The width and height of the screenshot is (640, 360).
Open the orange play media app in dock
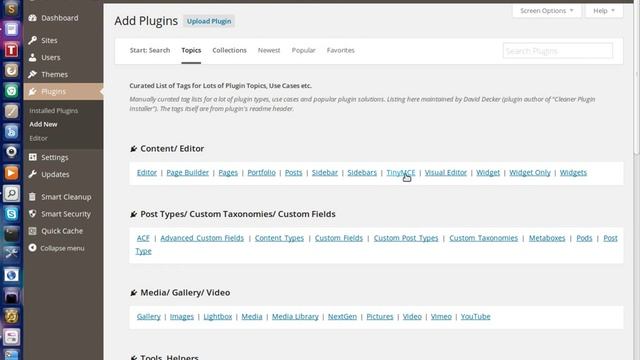click(x=11, y=173)
